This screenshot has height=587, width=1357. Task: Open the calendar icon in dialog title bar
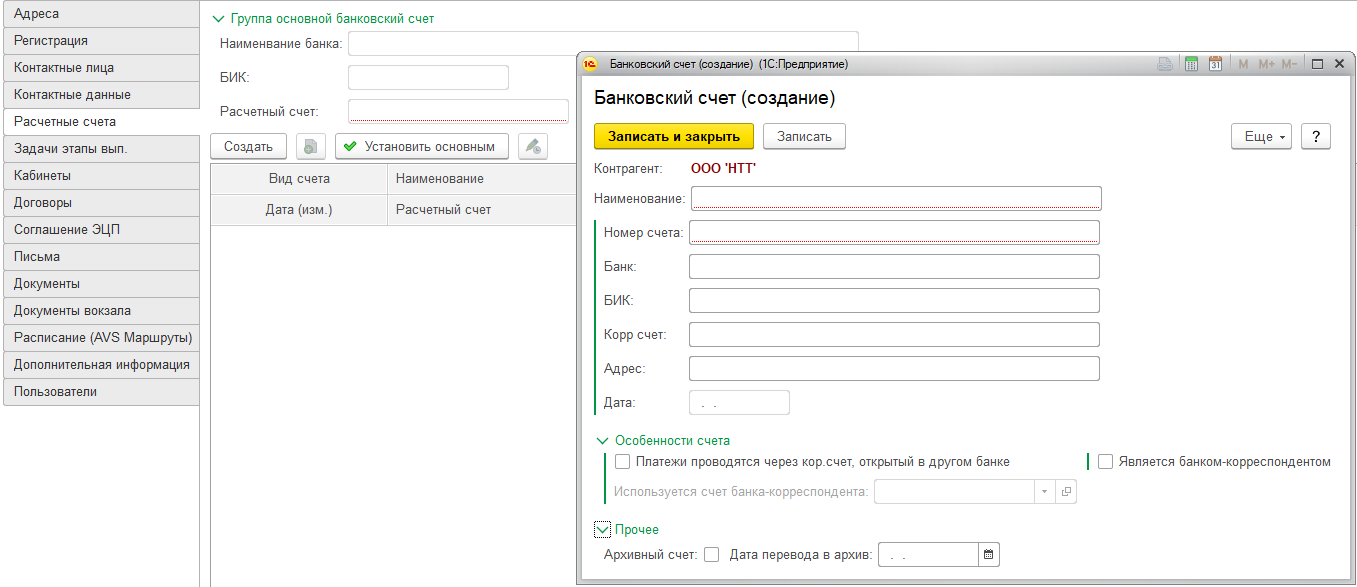[1216, 64]
